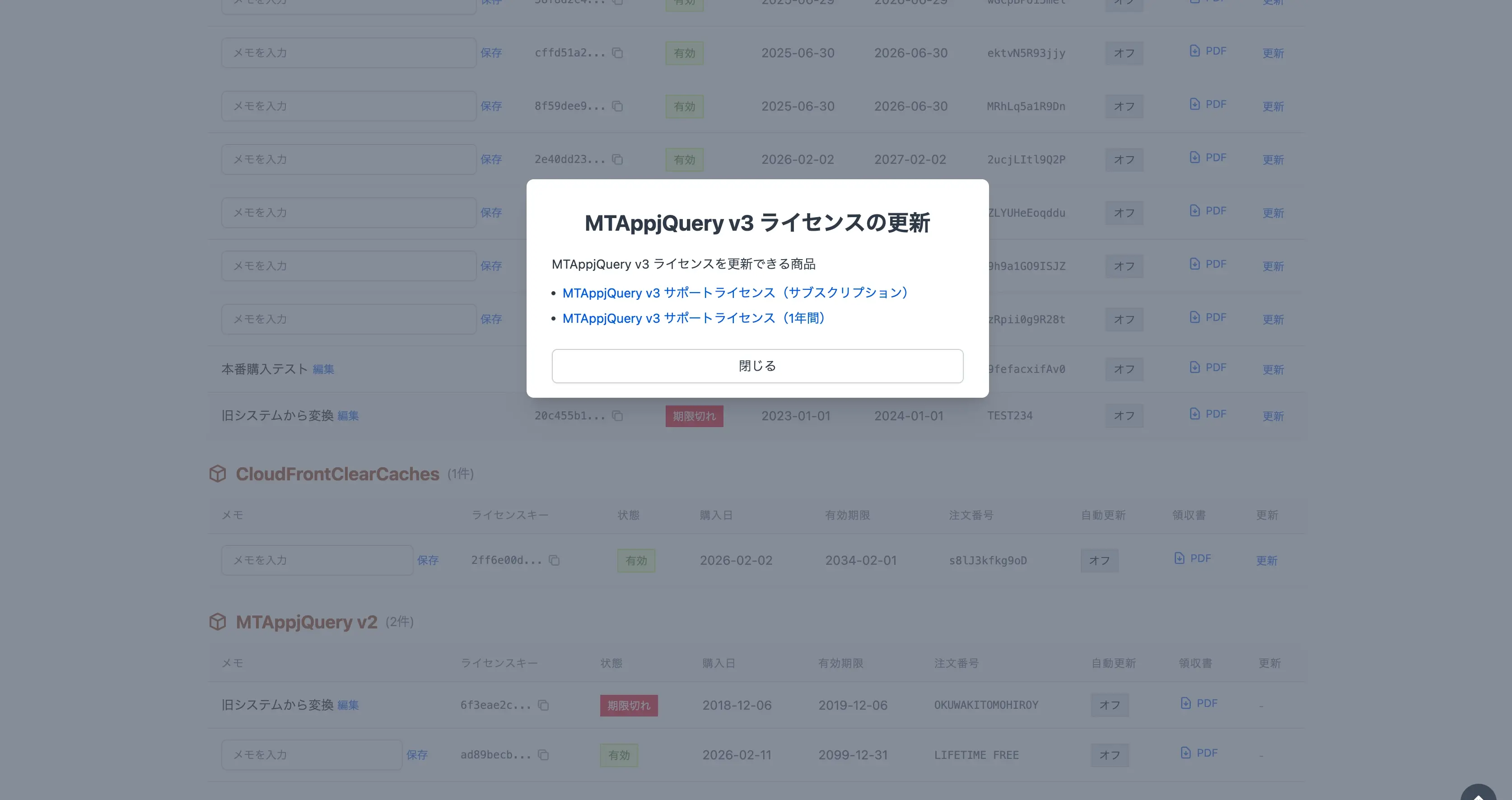Screen dimensions: 1512x800
Task: Click the scroll-to-top button at bottom right
Action: [1478, 794]
